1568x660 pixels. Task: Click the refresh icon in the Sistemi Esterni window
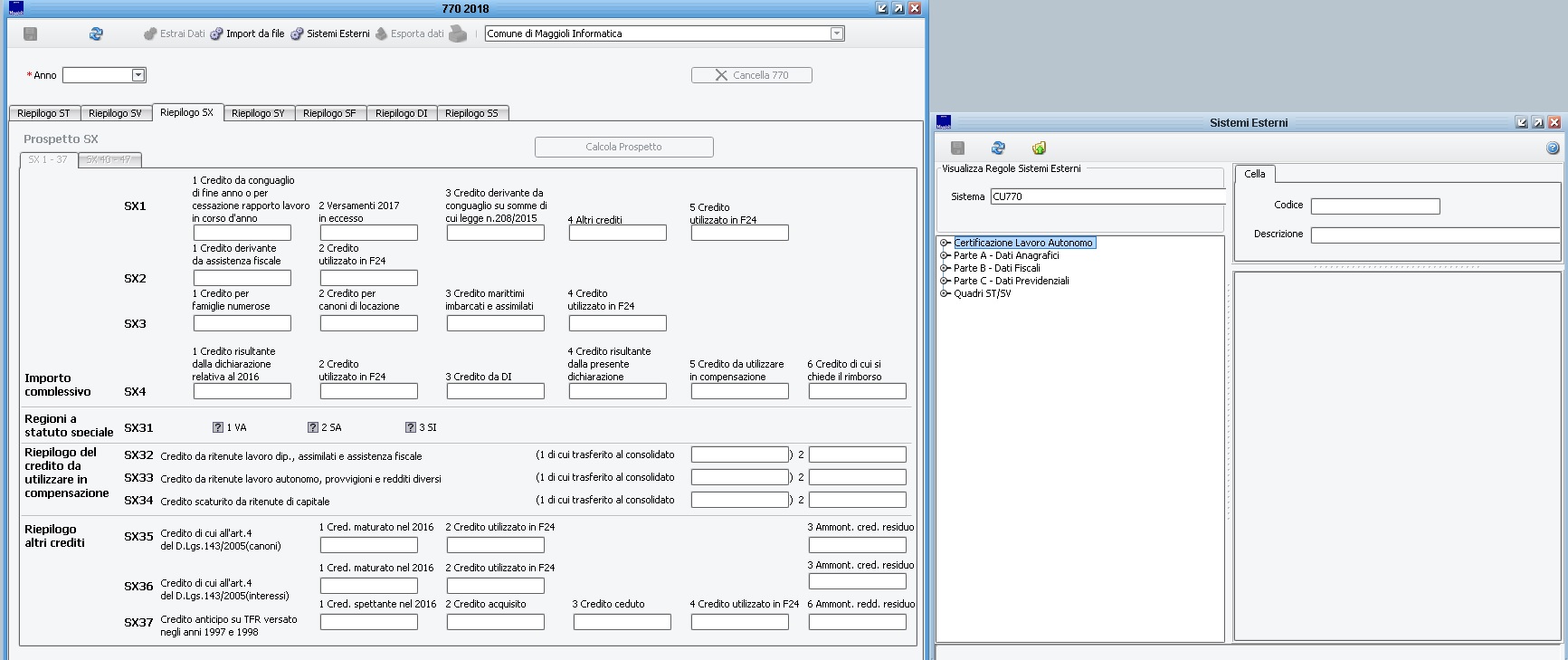click(998, 148)
